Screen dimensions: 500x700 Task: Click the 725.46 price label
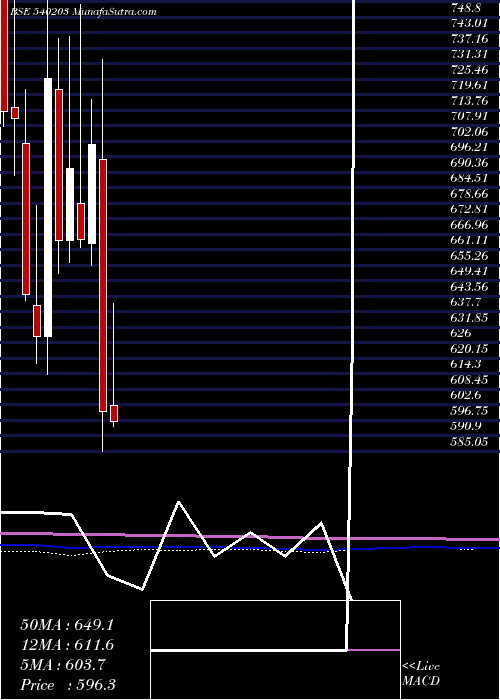[470, 70]
